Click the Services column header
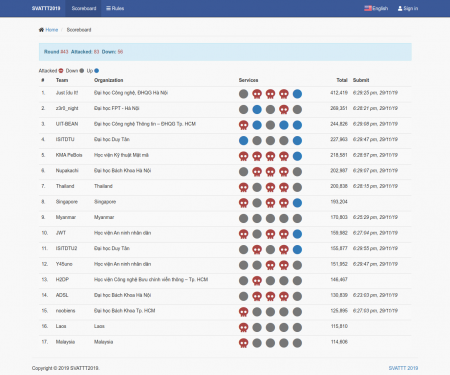This screenshot has width=450, height=375. click(x=248, y=80)
